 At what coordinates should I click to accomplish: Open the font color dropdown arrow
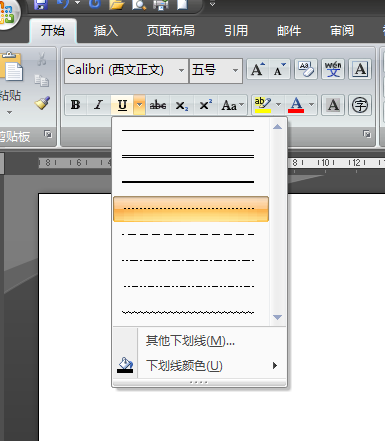pos(311,105)
